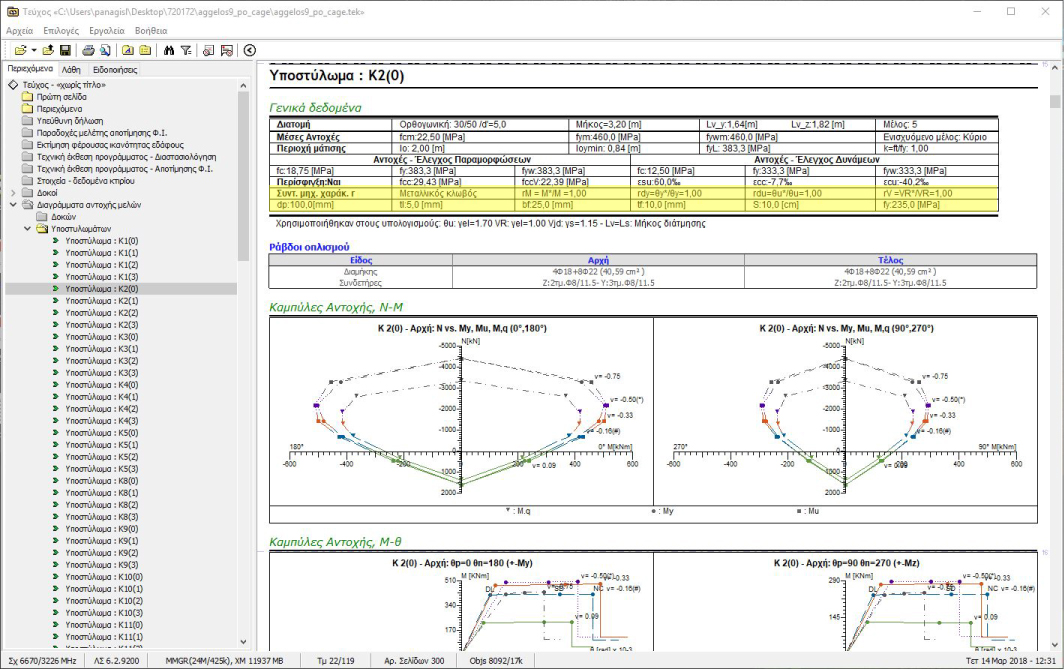Viewport: 1064px width, 669px height.
Task: Open print preview with magnifier icon
Action: click(x=104, y=50)
